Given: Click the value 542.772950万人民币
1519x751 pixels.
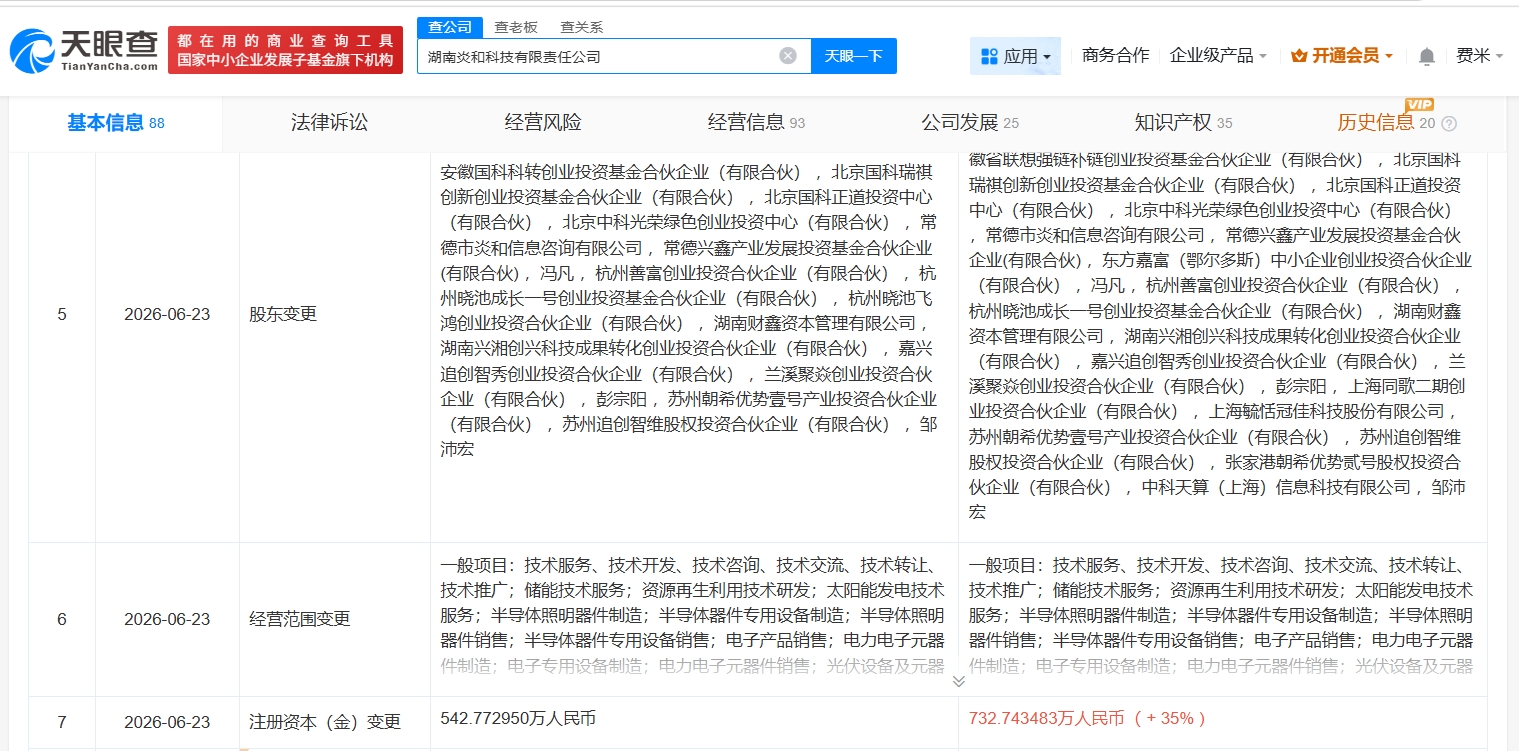Looking at the screenshot, I should coord(520,718).
